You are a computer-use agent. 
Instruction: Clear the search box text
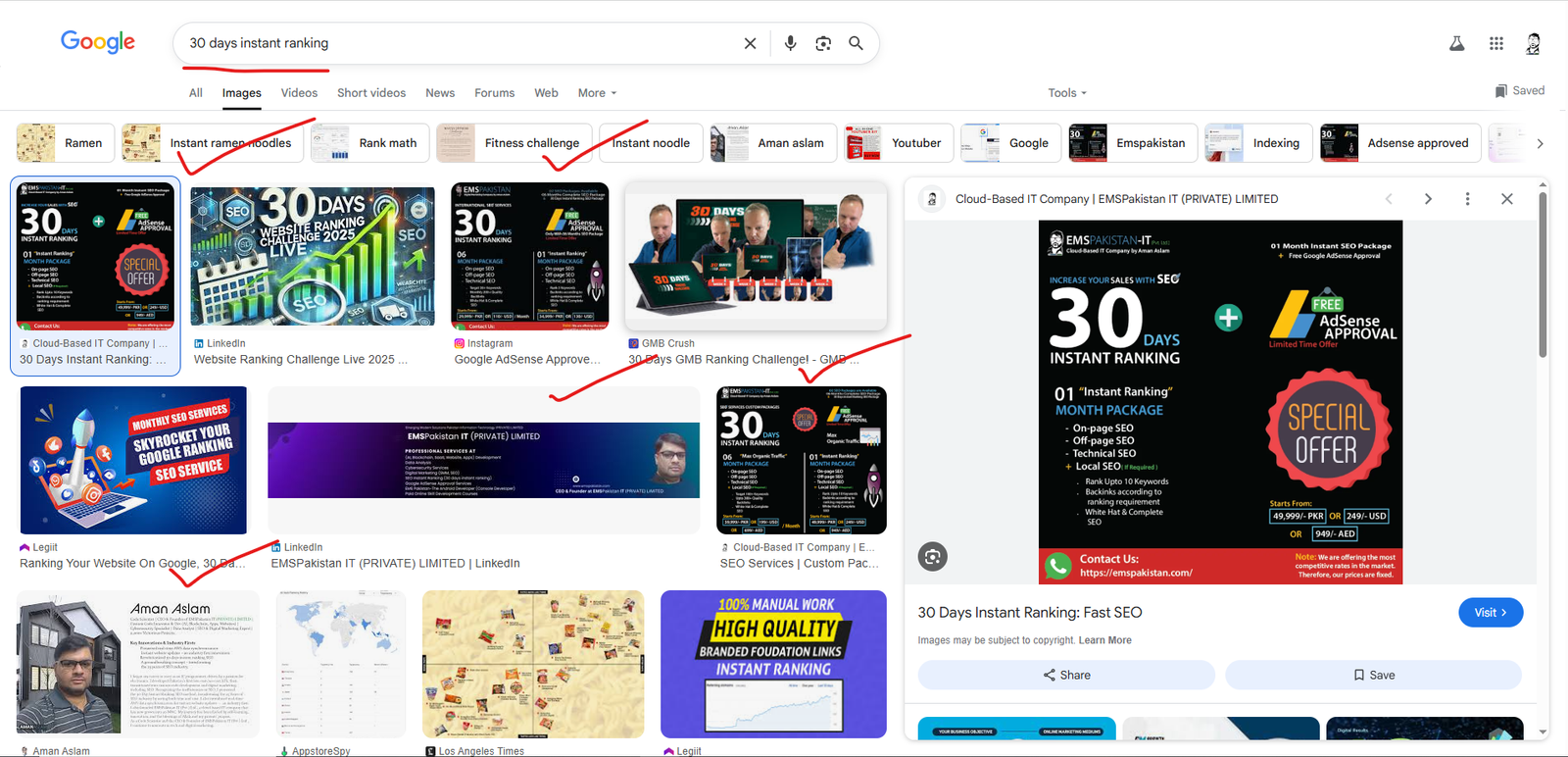(750, 43)
